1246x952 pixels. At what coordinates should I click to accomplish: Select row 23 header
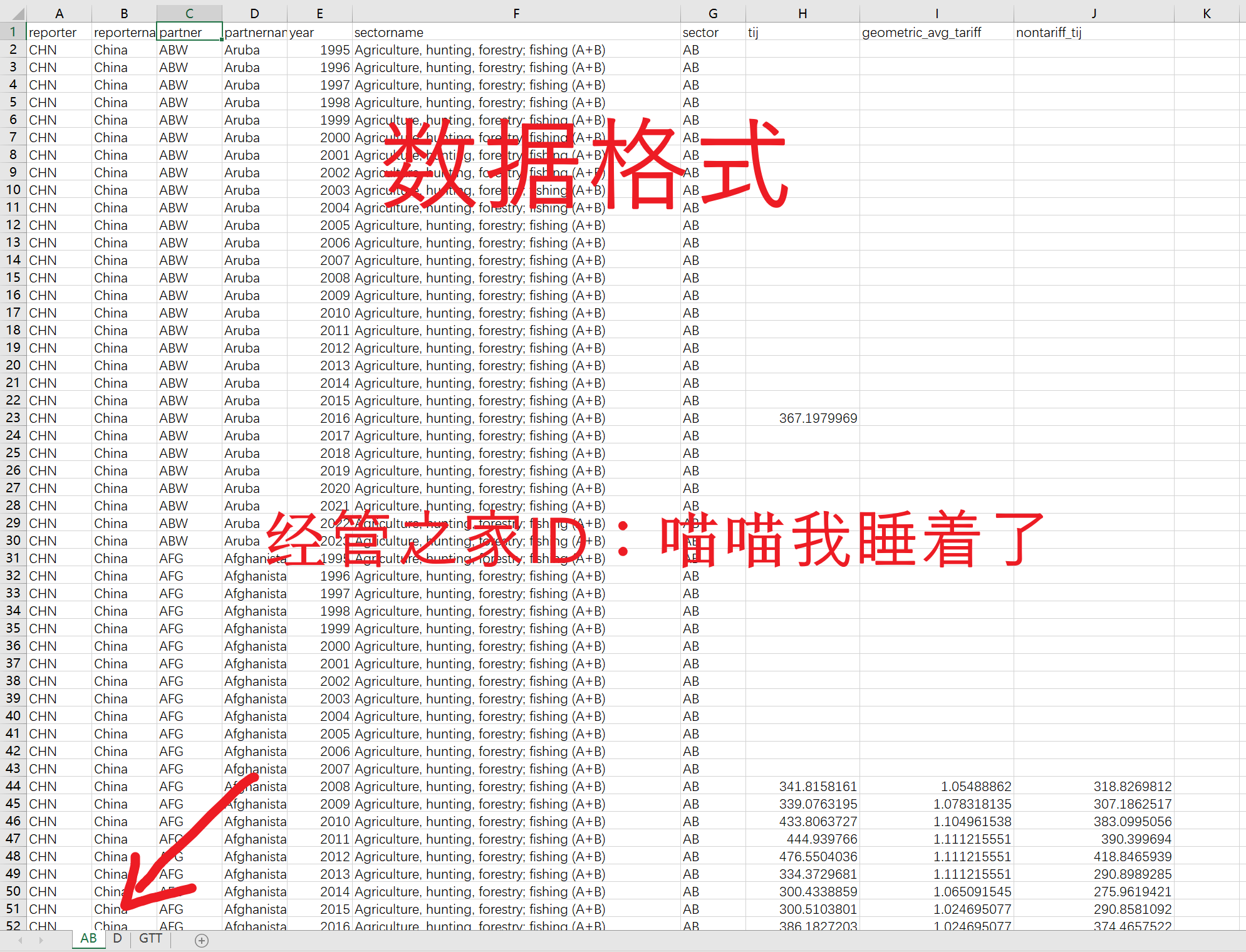click(x=13, y=418)
